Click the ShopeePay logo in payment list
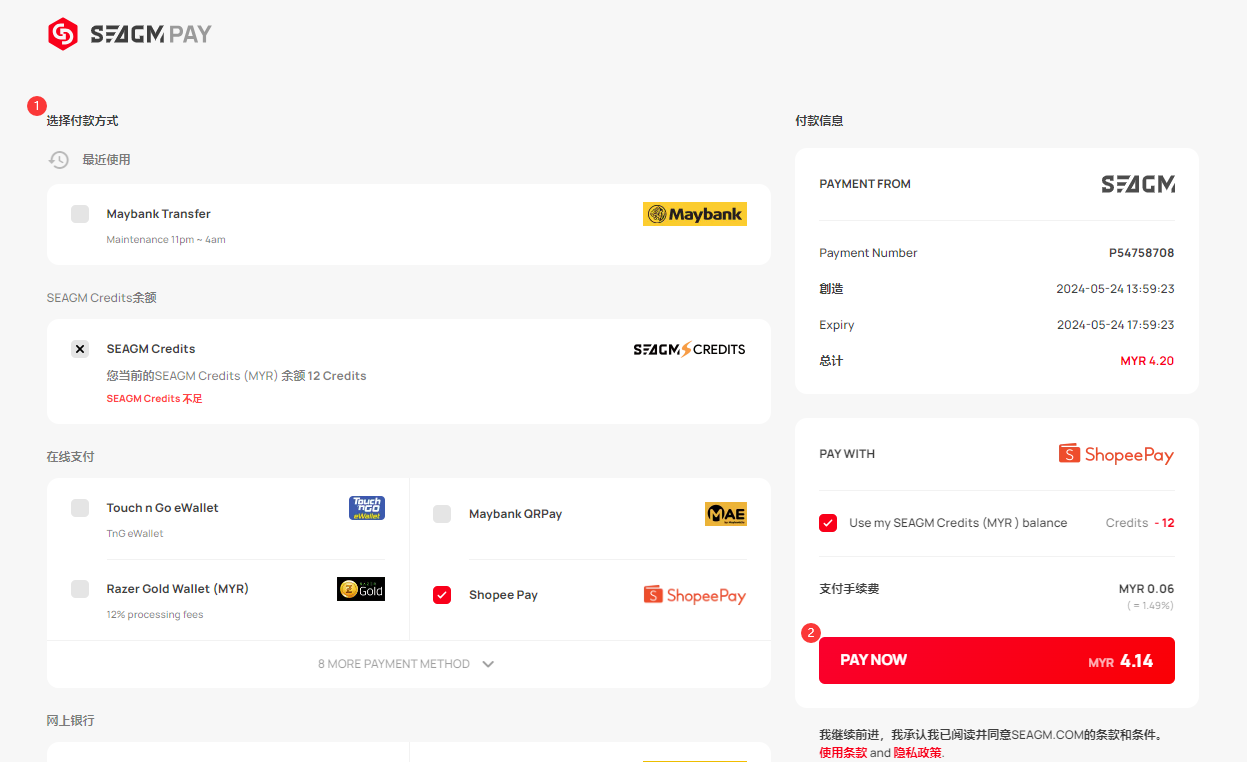Viewport: 1247px width, 762px height. (x=695, y=595)
